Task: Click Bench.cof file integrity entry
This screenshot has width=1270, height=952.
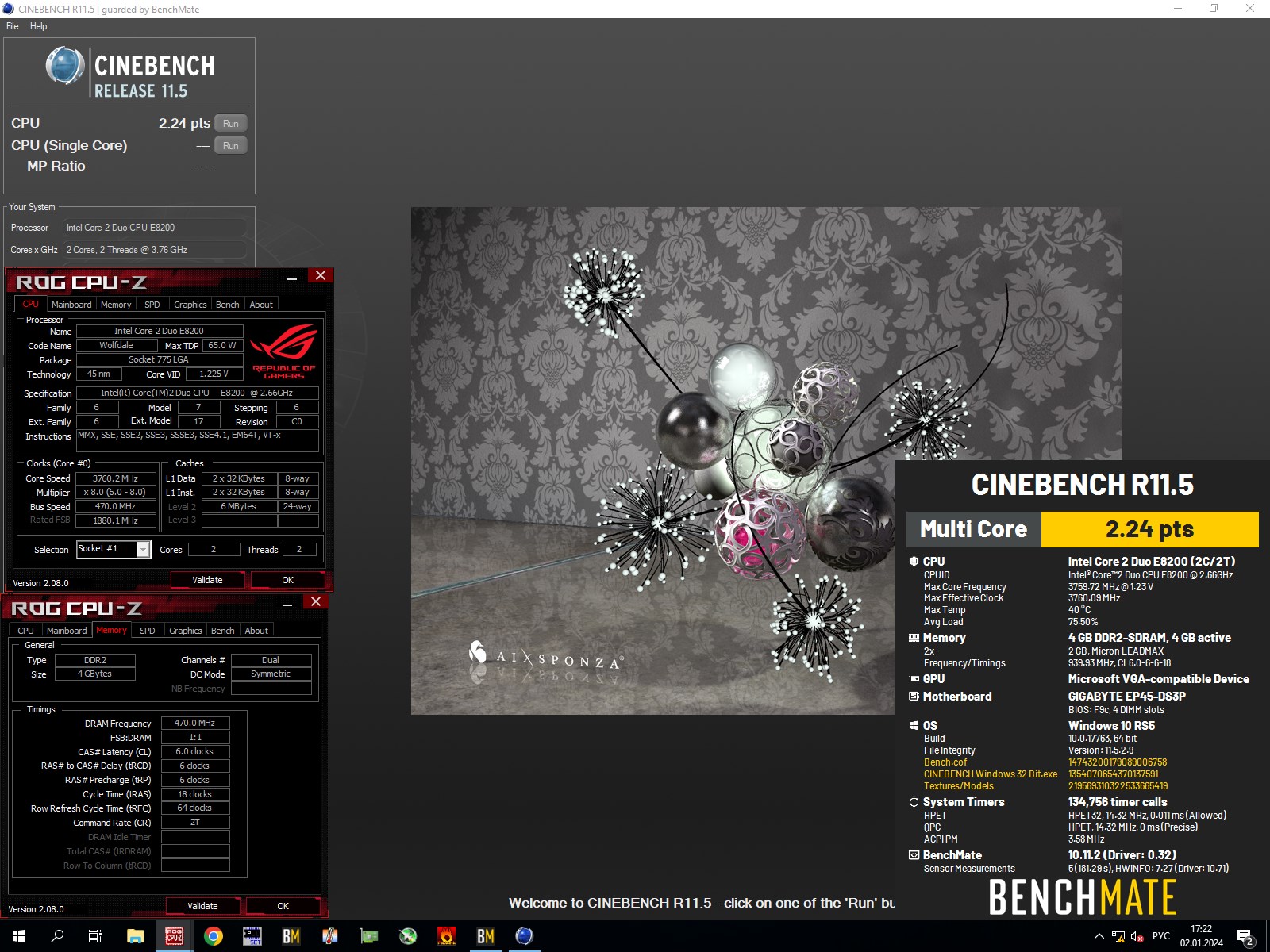Action: pos(945,762)
